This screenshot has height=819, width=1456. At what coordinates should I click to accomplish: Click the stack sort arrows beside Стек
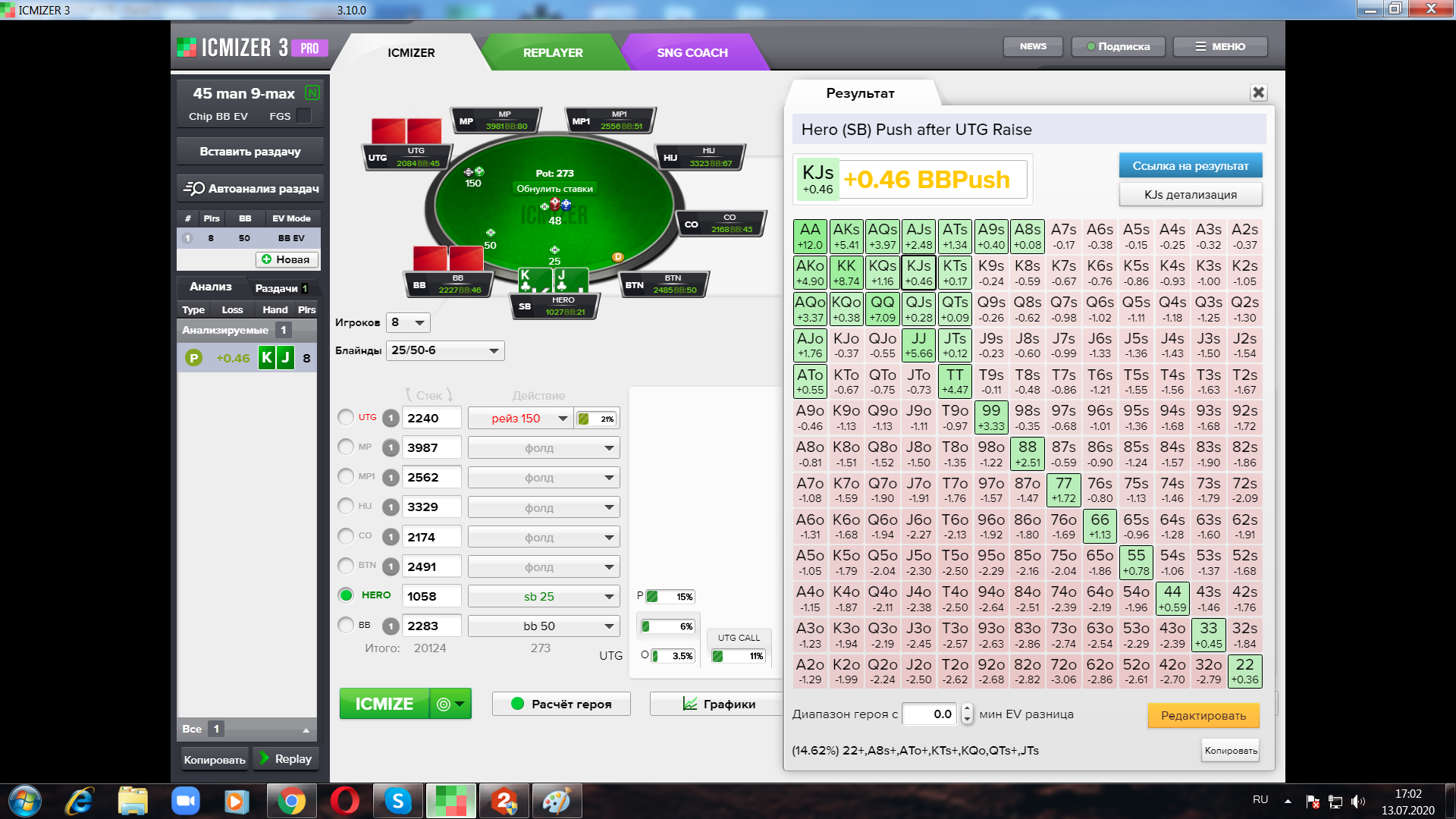point(429,395)
